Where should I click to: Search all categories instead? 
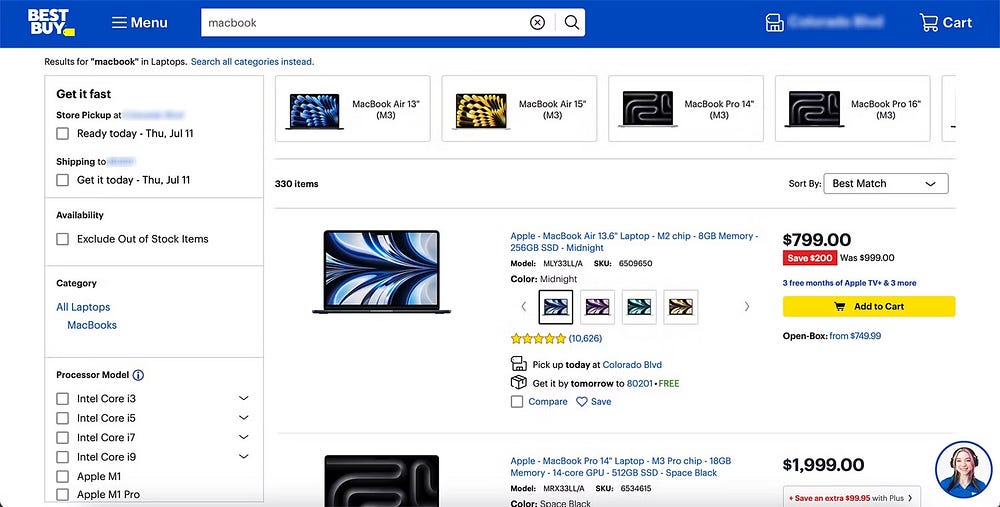click(x=252, y=62)
